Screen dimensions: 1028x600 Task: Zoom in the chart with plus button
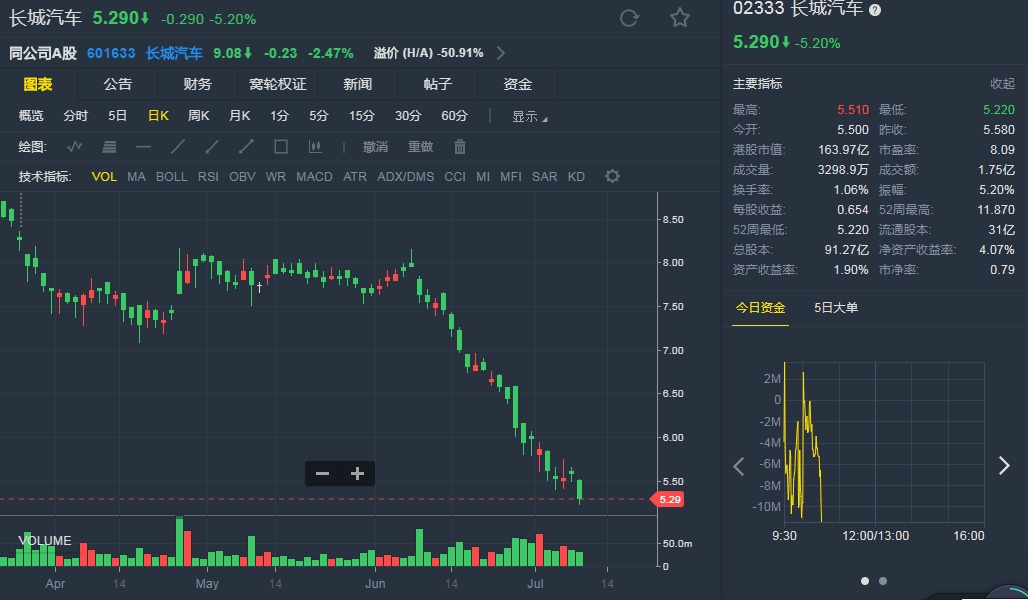(x=357, y=474)
